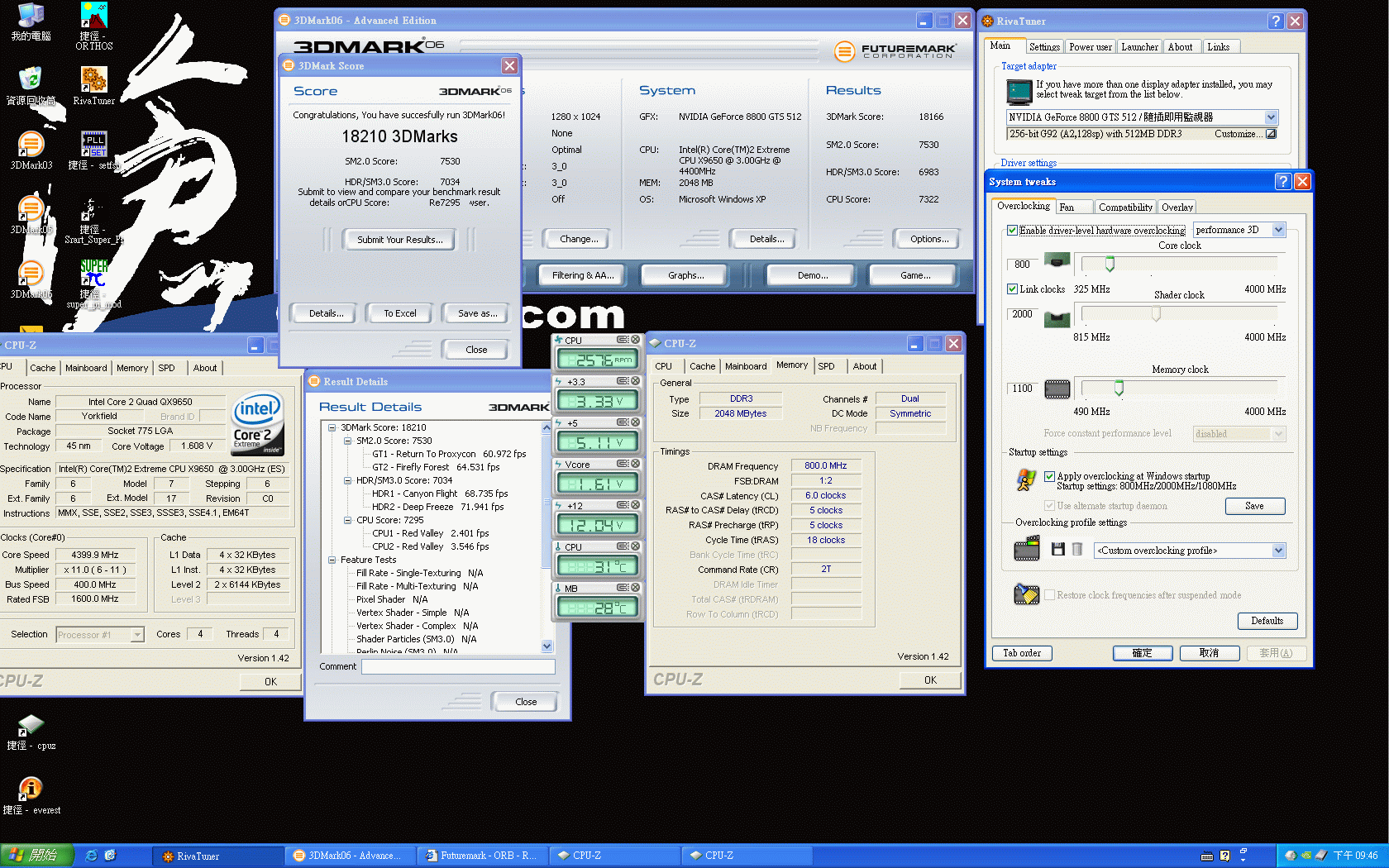
Task: Click the Memory clock slider handle
Action: [1119, 388]
